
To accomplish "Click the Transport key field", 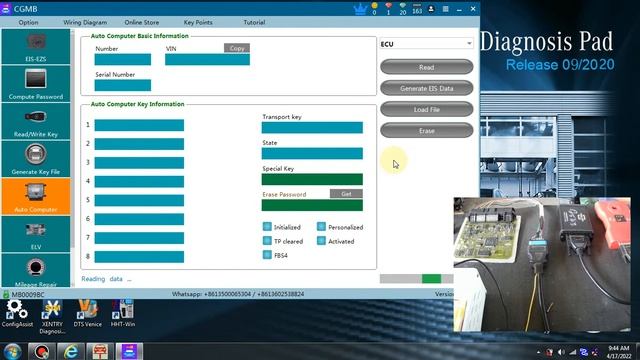I will click(312, 127).
